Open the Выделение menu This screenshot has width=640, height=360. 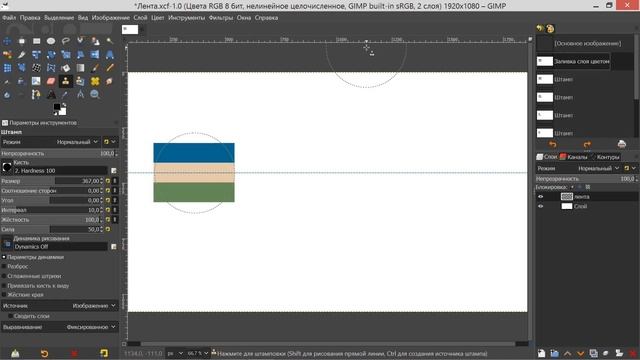(59, 18)
